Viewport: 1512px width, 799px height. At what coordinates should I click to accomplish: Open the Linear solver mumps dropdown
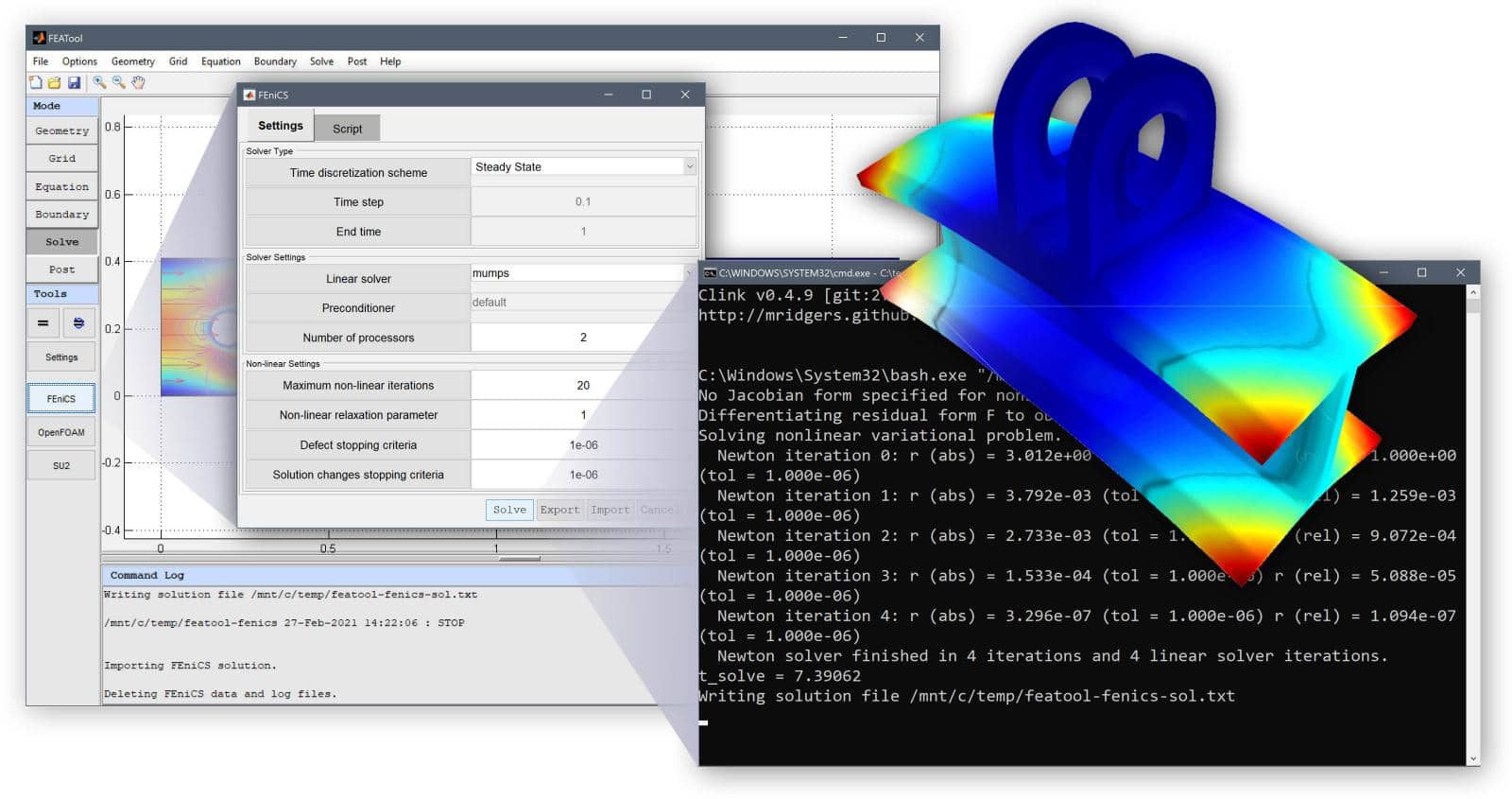(x=584, y=273)
